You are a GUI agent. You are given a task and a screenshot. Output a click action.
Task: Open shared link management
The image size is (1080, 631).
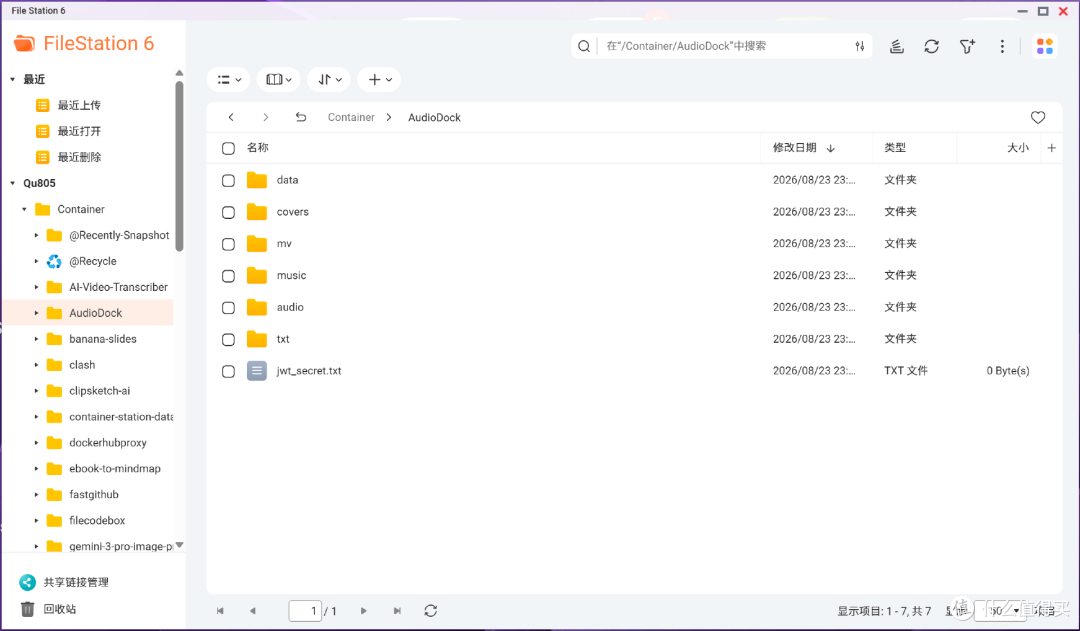click(x=76, y=582)
